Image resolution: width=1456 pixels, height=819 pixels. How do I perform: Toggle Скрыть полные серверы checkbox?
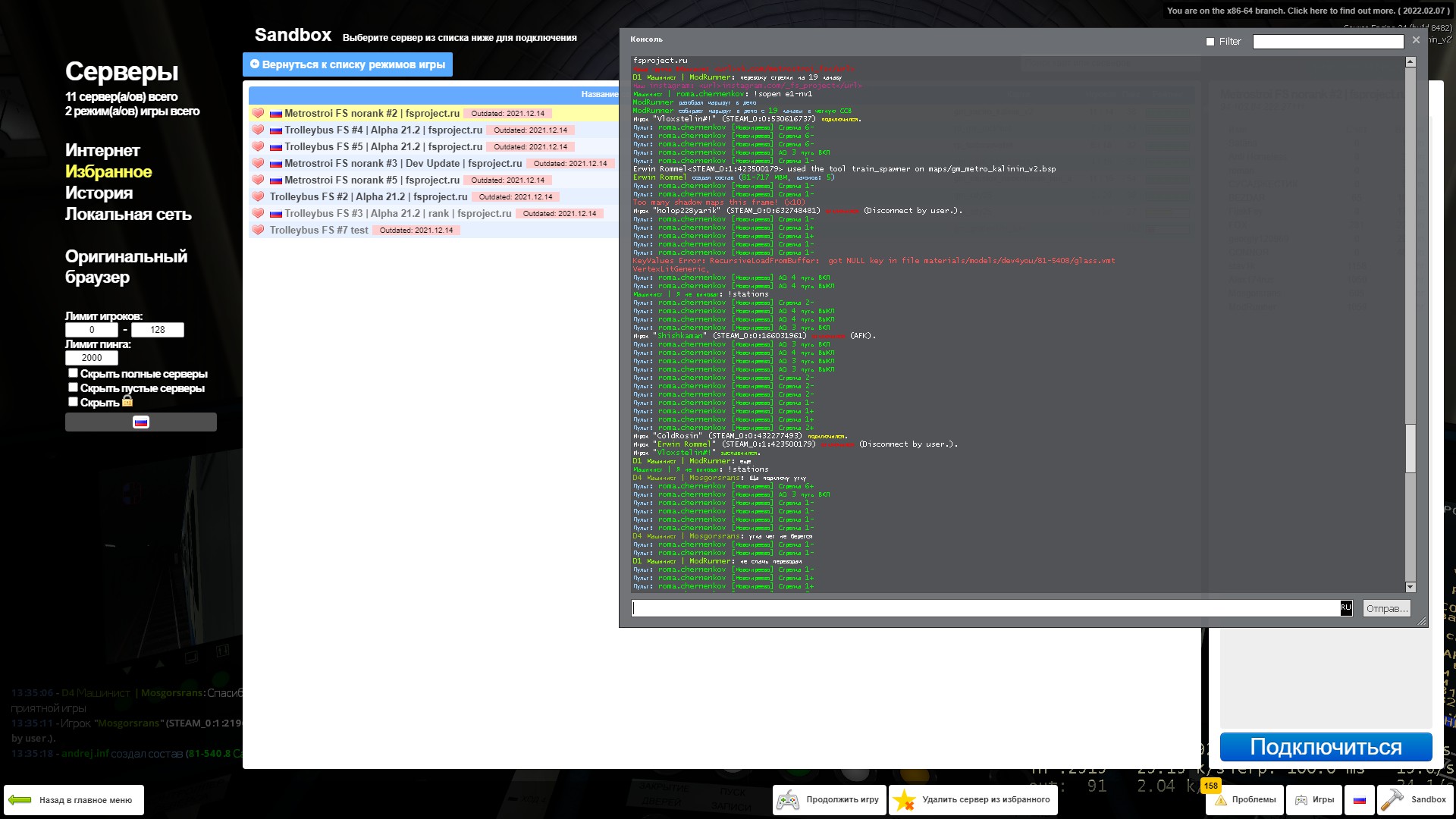[x=73, y=373]
